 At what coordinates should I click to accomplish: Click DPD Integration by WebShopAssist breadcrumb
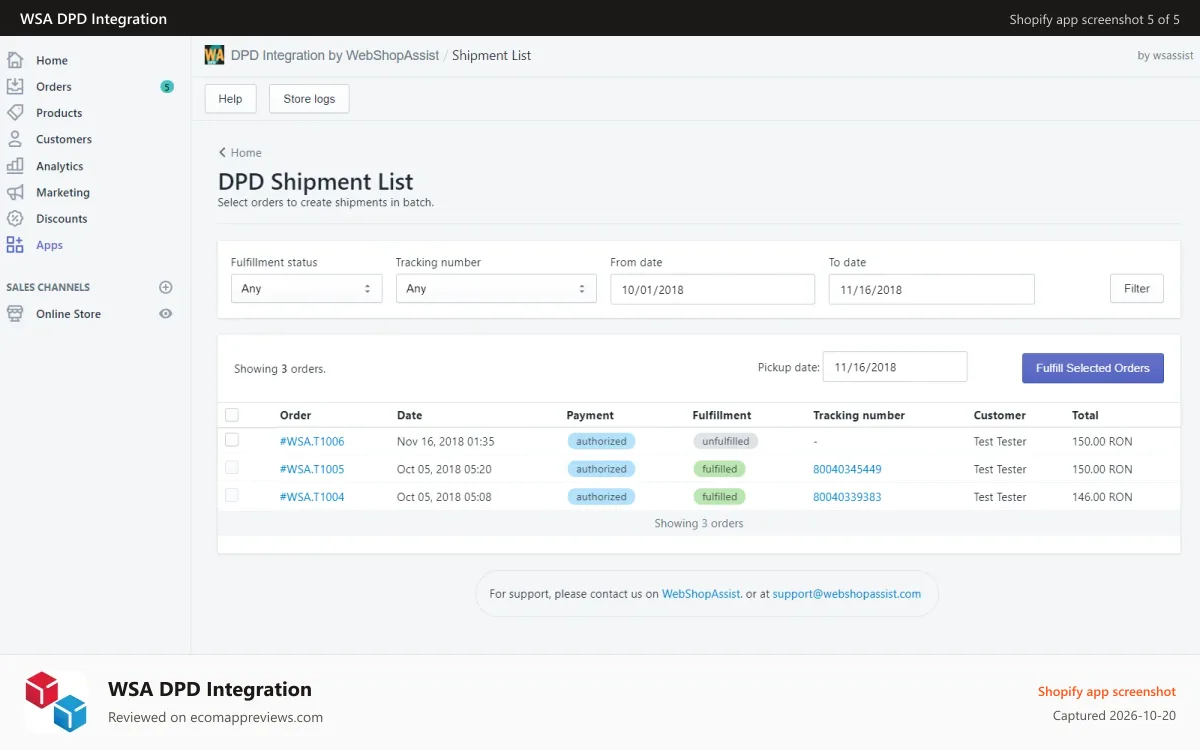coord(335,55)
